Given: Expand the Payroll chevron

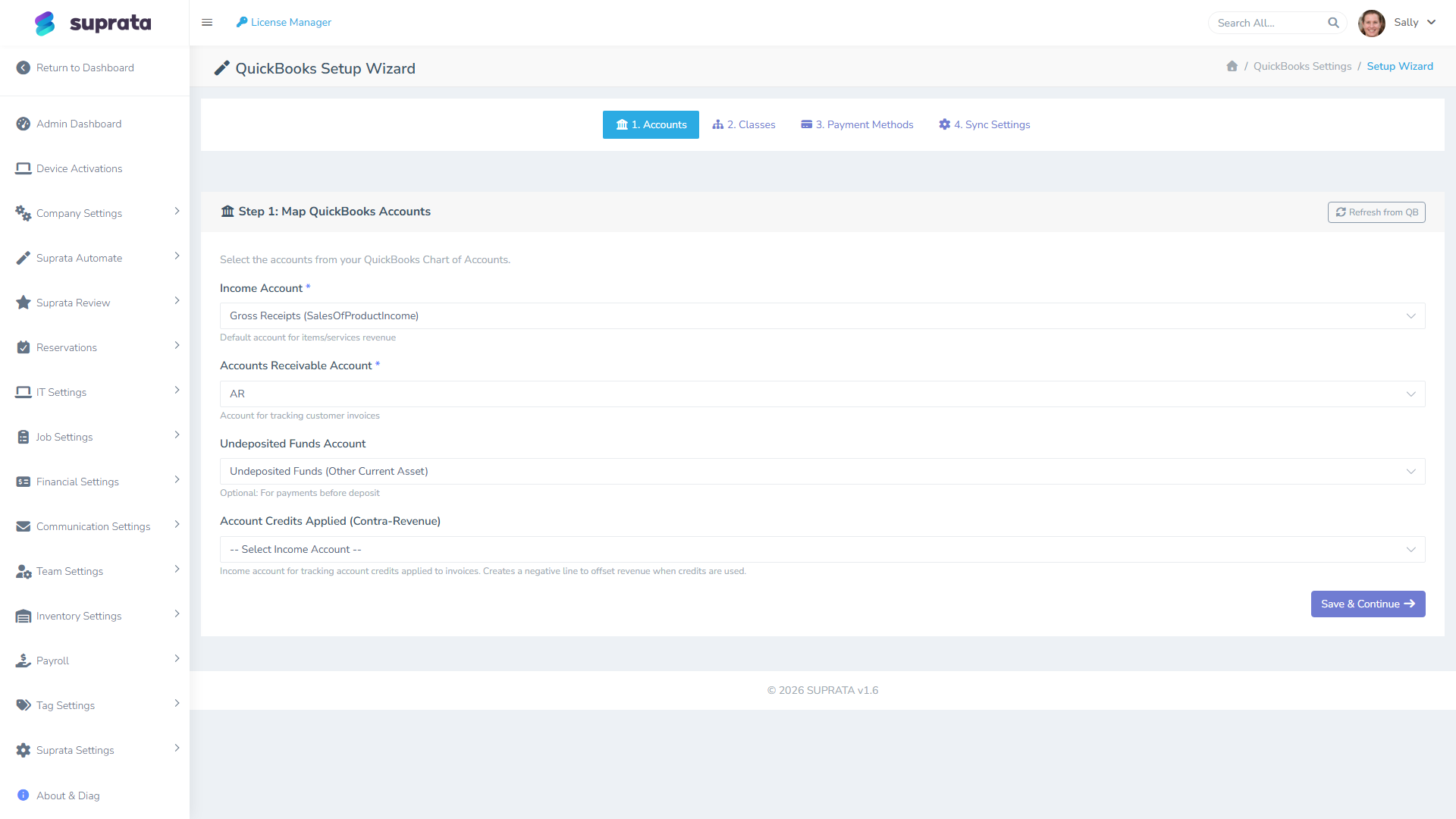Looking at the screenshot, I should [x=177, y=658].
